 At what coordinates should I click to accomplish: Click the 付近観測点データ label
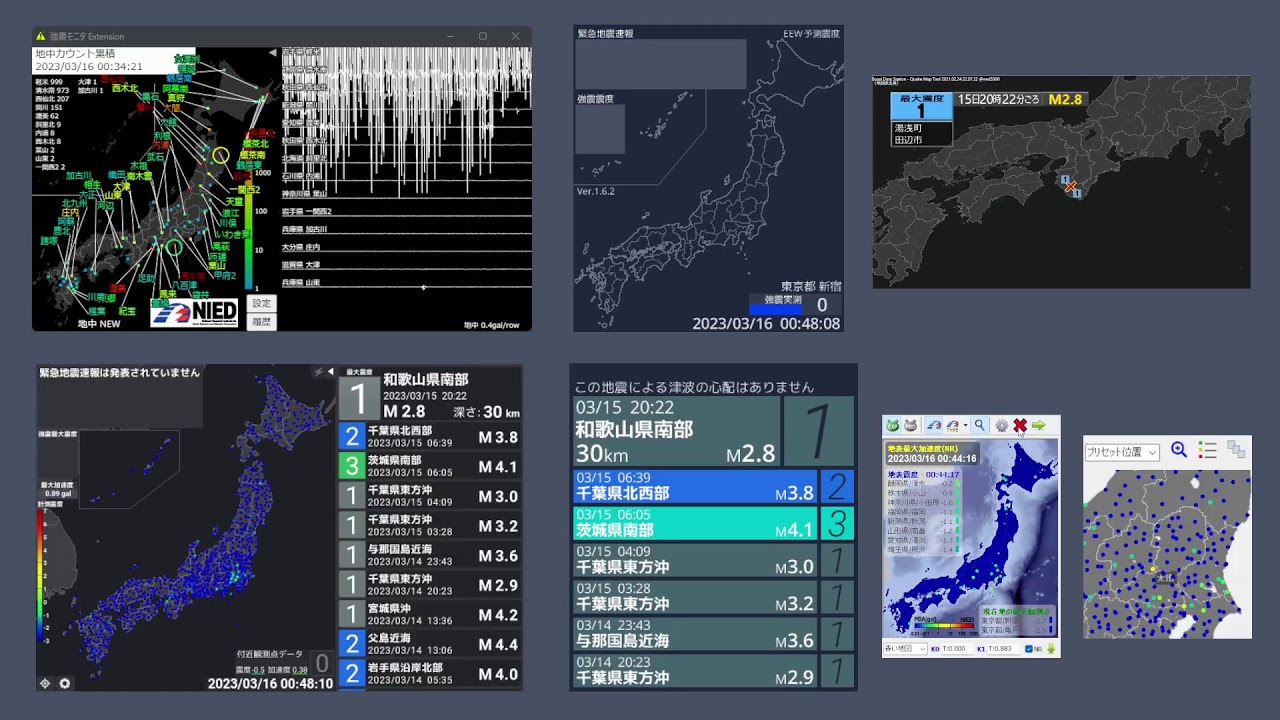click(x=270, y=654)
